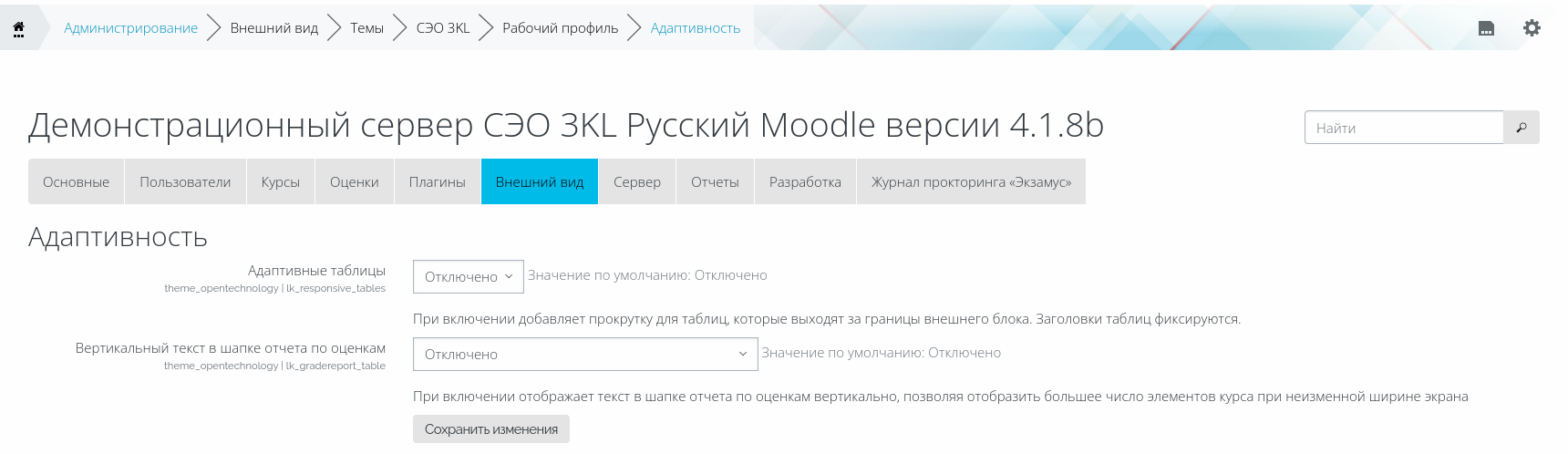Screen dimensions: 1568x454
Task: Click the search magnifier button
Action: [x=1522, y=128]
